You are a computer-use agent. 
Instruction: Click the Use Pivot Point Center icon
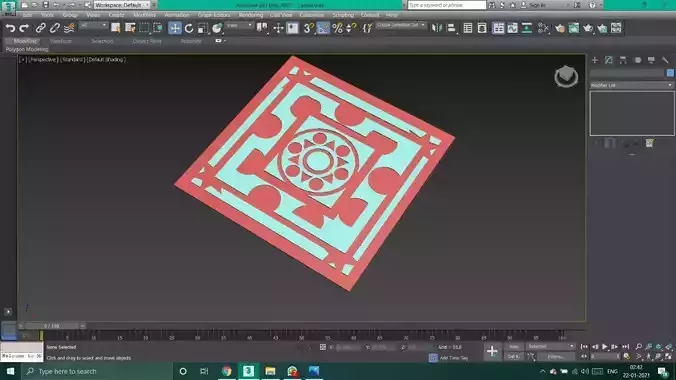[x=262, y=28]
